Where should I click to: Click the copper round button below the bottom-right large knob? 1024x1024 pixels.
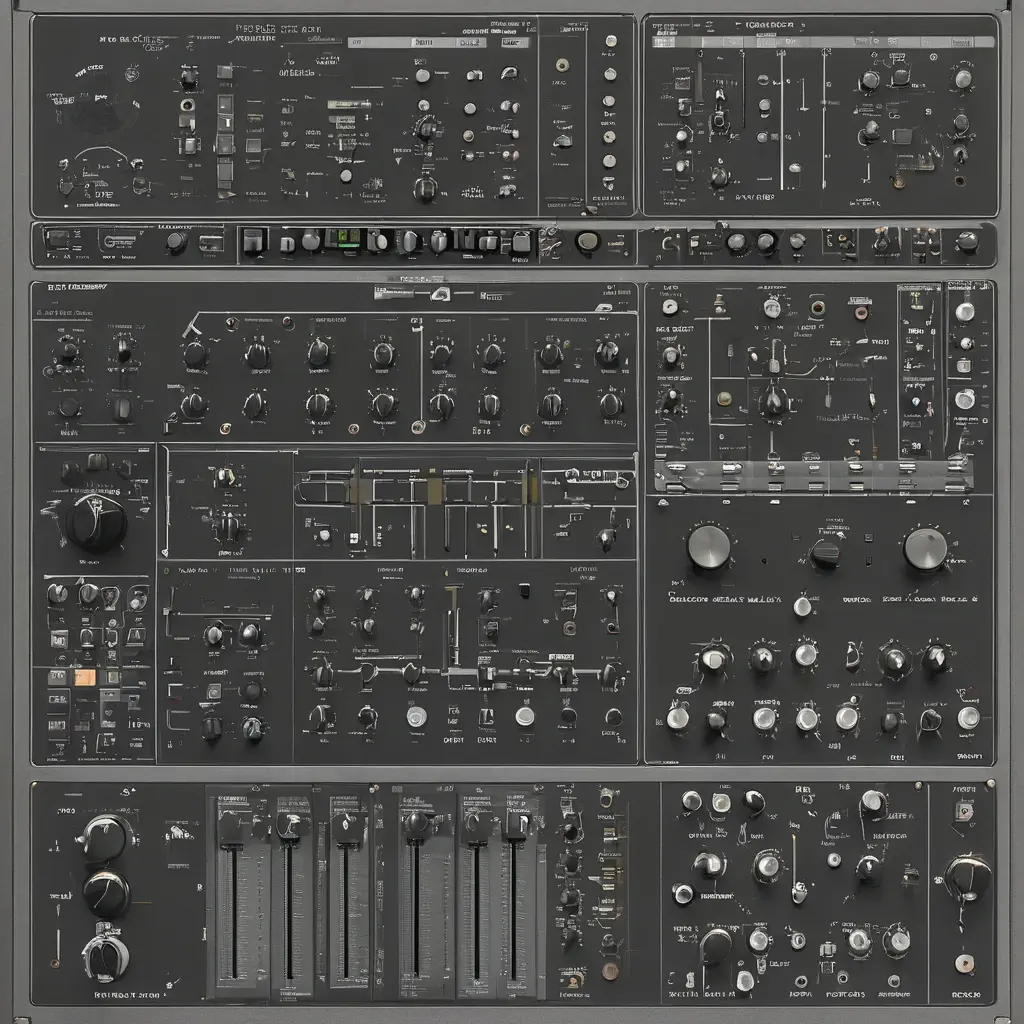(964, 963)
